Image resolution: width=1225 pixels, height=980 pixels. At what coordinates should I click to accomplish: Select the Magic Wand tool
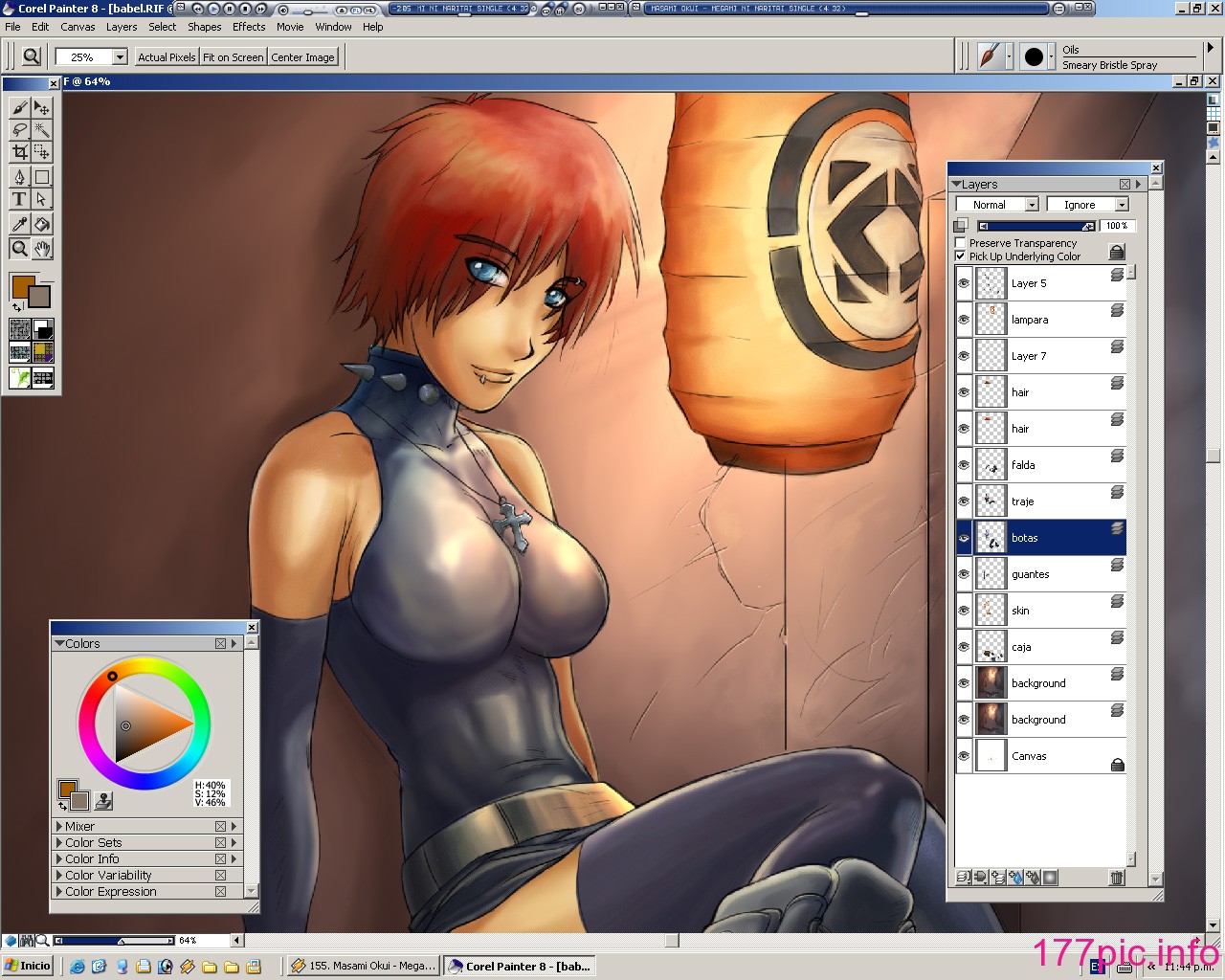pos(42,129)
